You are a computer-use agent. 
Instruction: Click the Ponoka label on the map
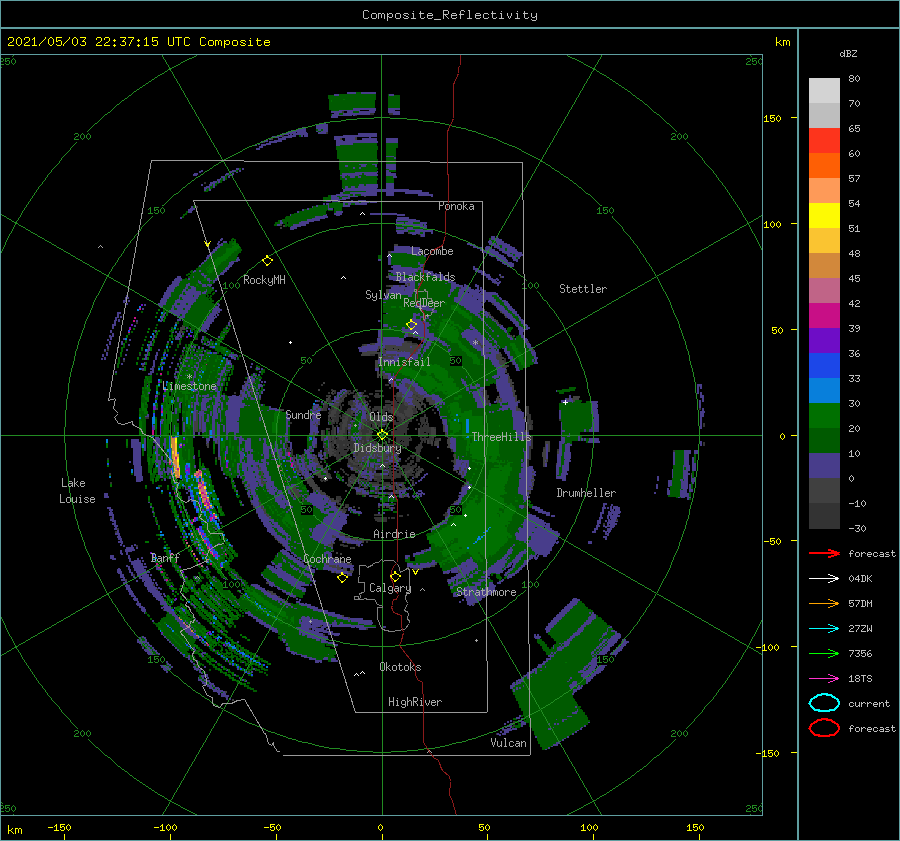click(x=456, y=206)
